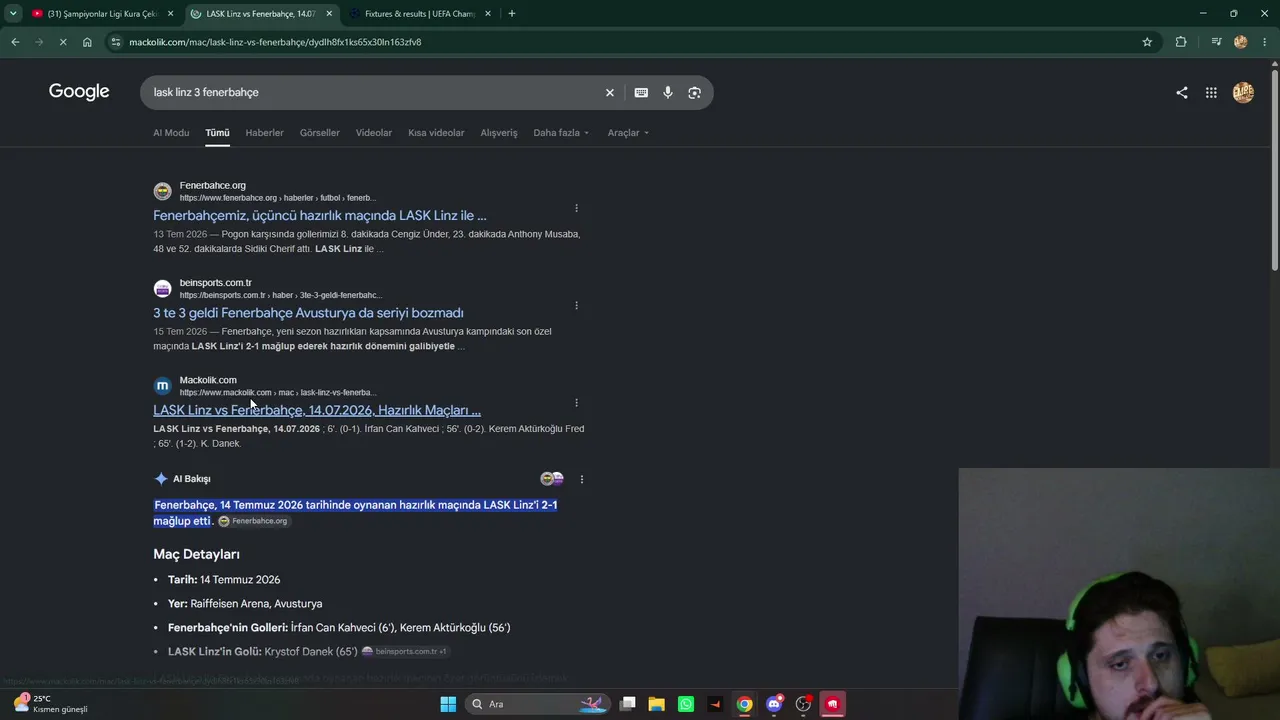Open the Google apps grid
This screenshot has width=1280, height=720.
1211,92
